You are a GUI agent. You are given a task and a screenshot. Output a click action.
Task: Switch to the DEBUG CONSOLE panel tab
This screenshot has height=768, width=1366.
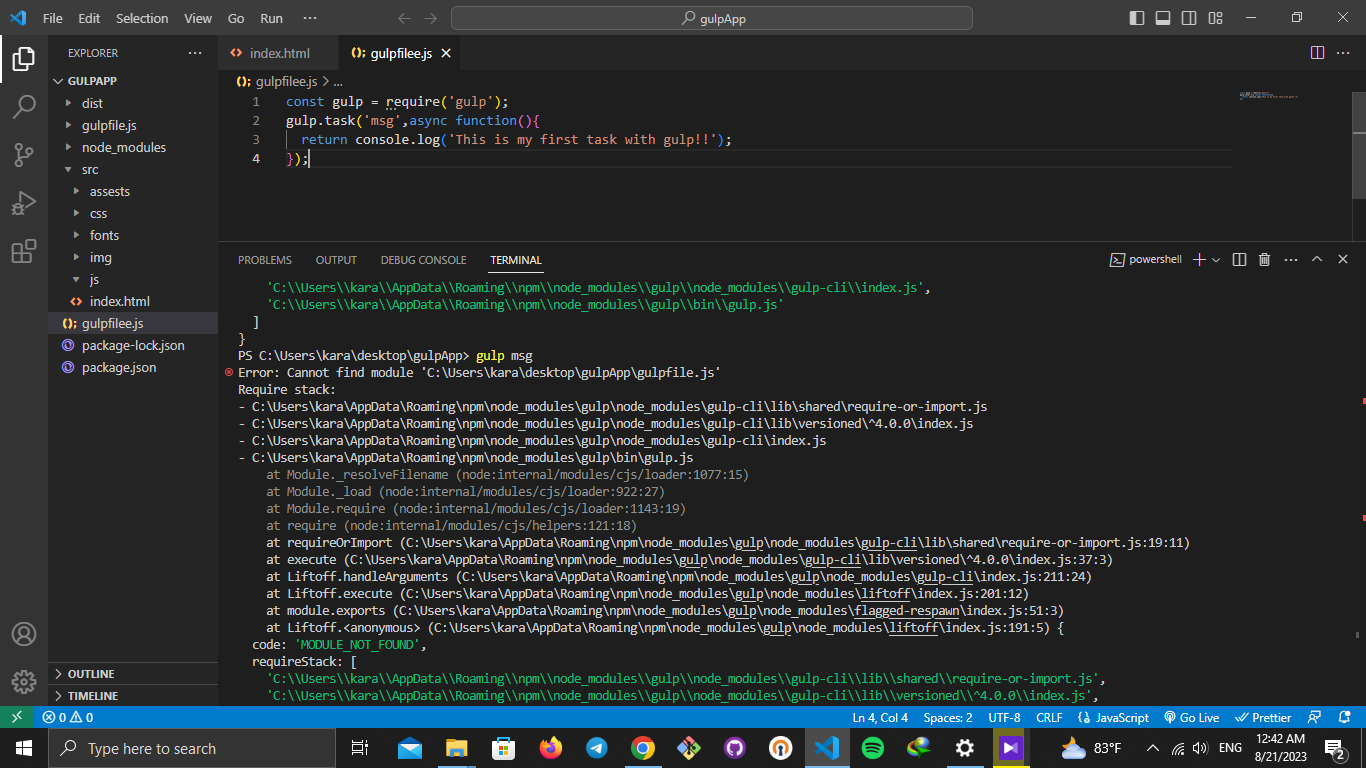click(x=423, y=260)
